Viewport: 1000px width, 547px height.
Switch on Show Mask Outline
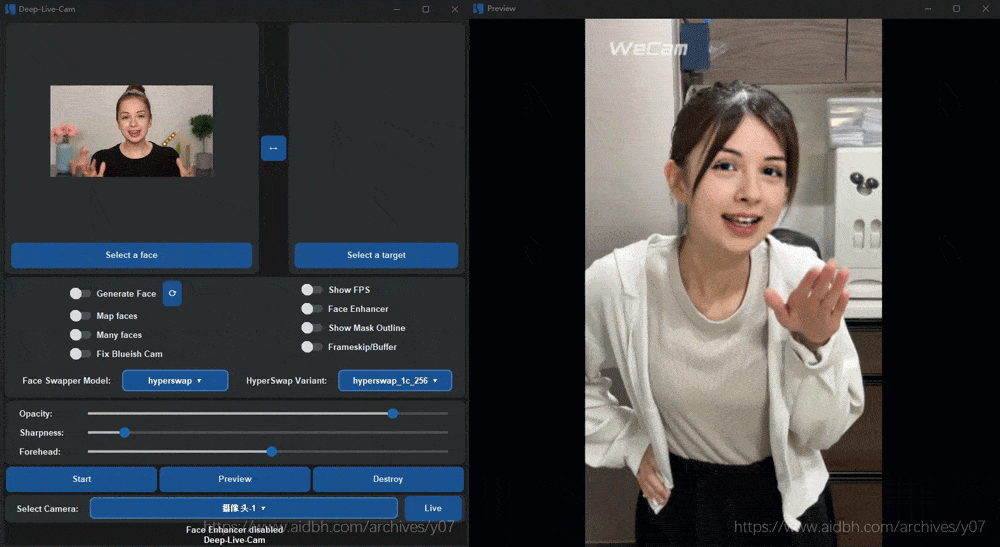(312, 328)
